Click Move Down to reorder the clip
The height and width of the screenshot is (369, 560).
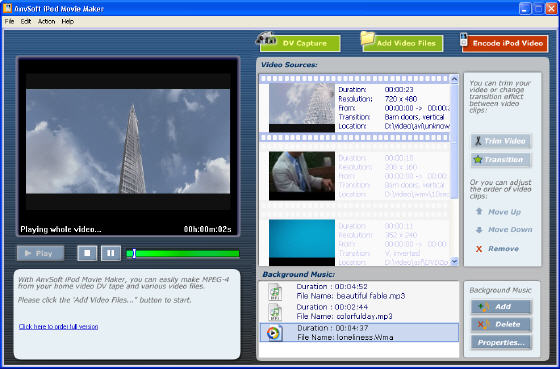510,230
